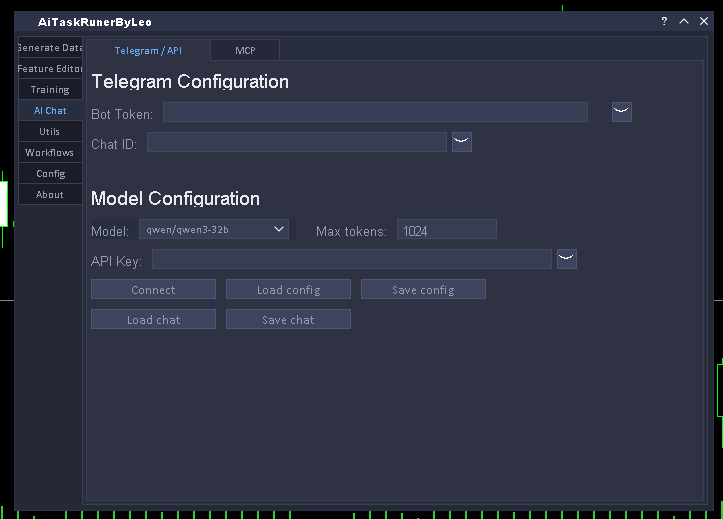Screen dimensions: 723x519
Task: Open the About sidebar section
Action: (x=50, y=195)
